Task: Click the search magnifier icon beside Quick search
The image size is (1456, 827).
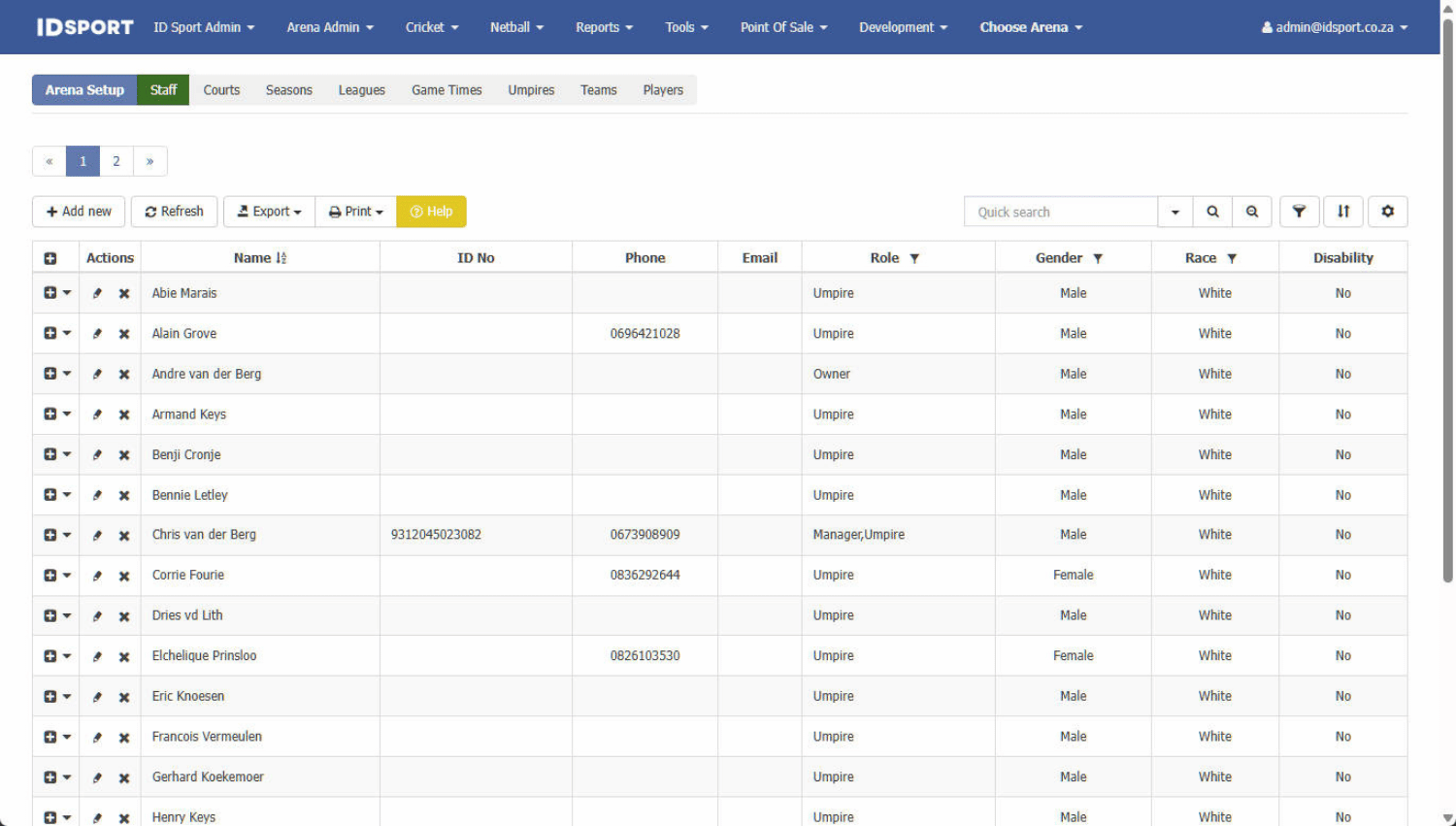Action: [x=1212, y=212]
